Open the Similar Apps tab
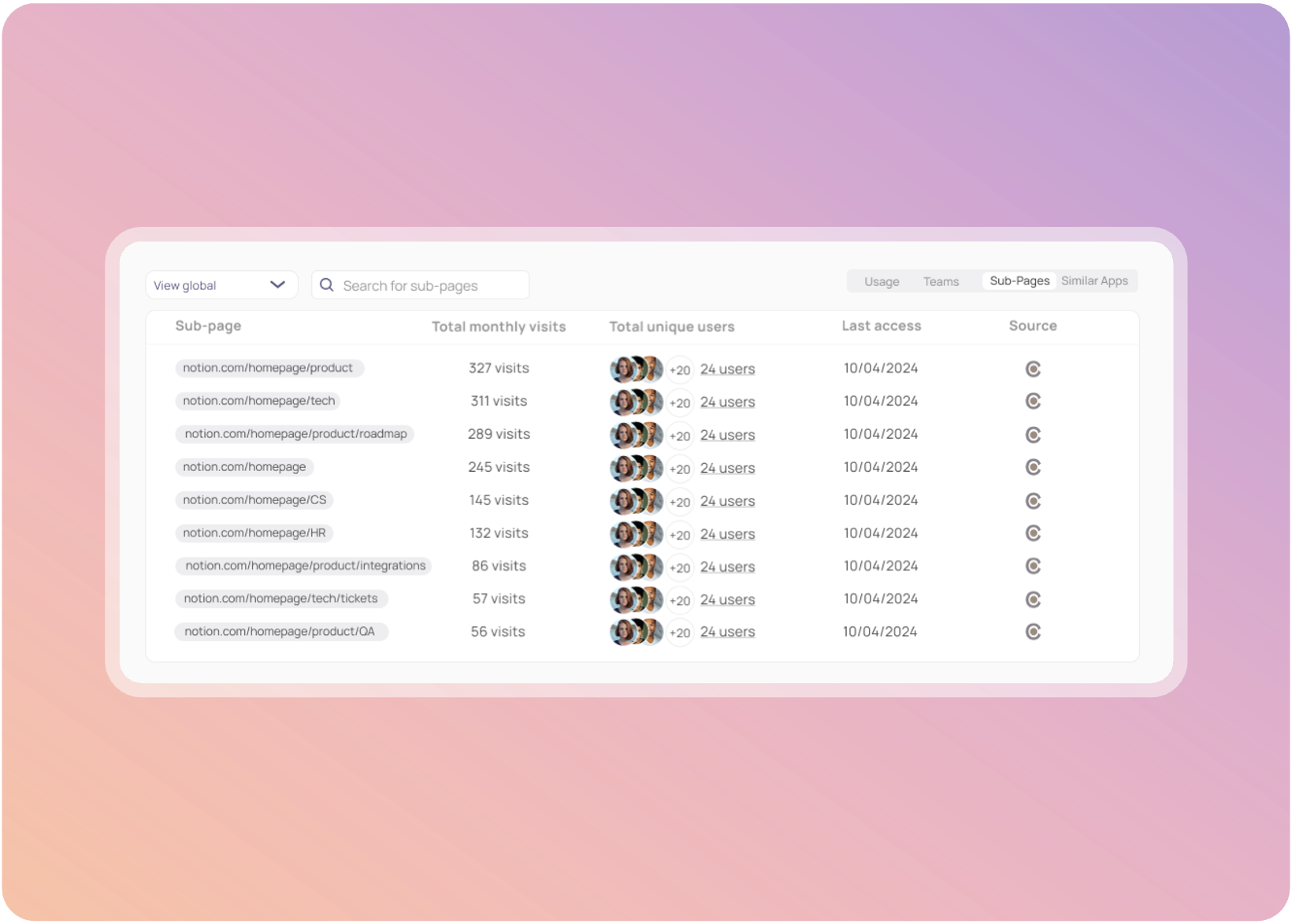The width and height of the screenshot is (1292, 924). pyautogui.click(x=1094, y=281)
